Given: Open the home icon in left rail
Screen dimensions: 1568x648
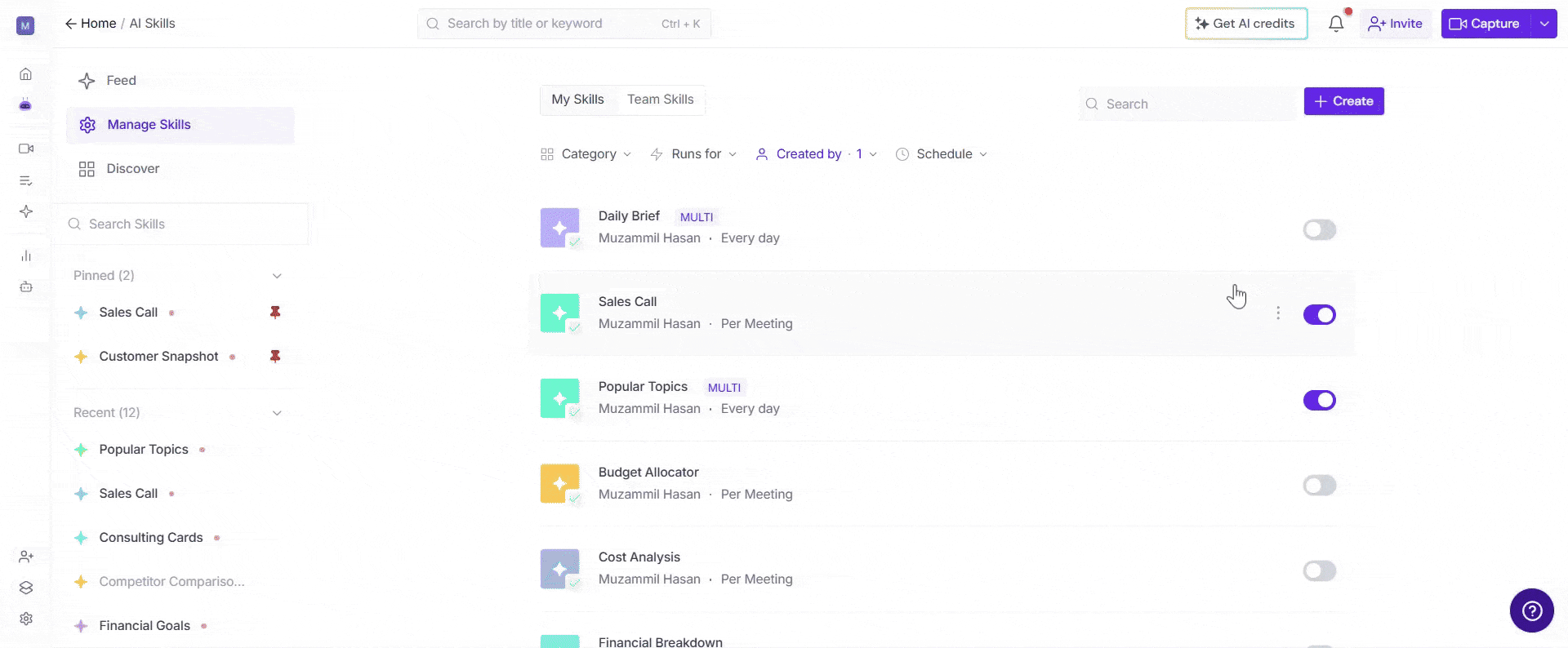Looking at the screenshot, I should tap(26, 74).
